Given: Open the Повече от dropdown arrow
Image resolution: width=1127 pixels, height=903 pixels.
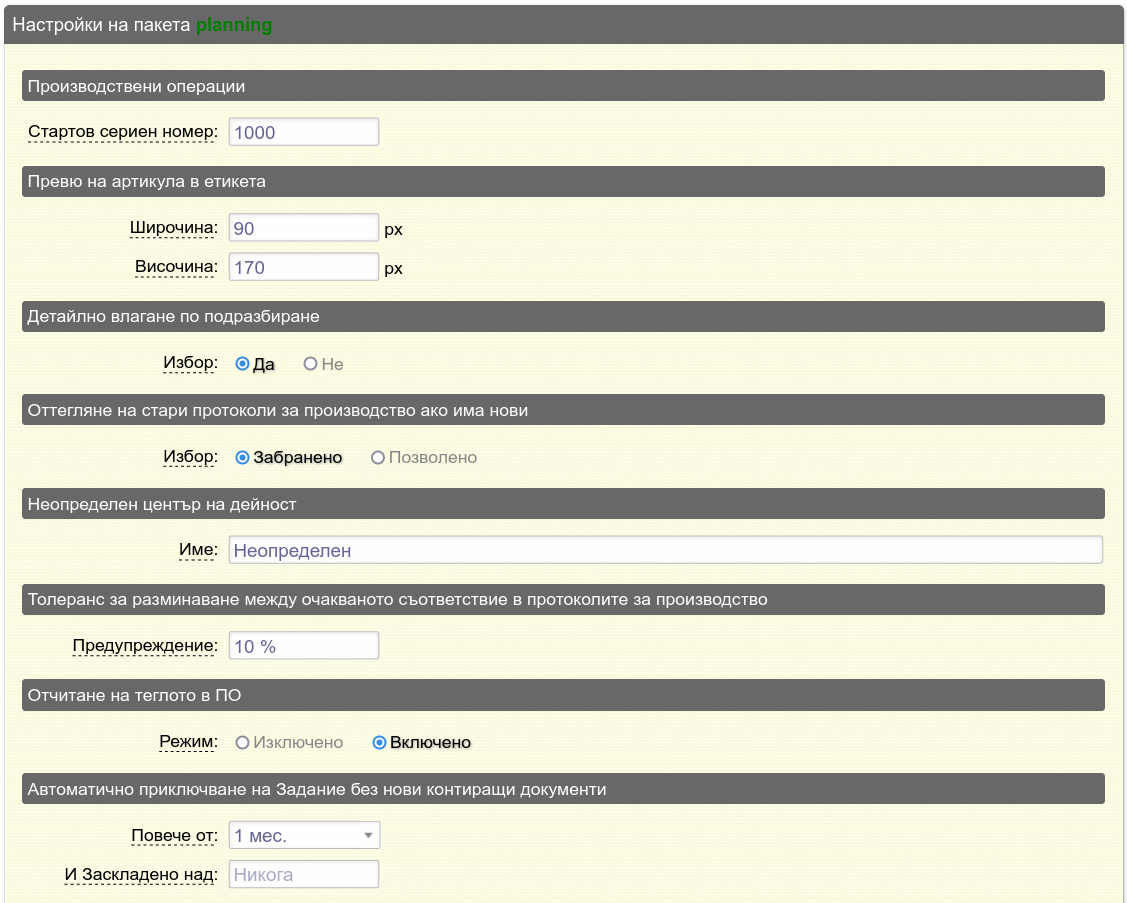Looking at the screenshot, I should tap(367, 835).
